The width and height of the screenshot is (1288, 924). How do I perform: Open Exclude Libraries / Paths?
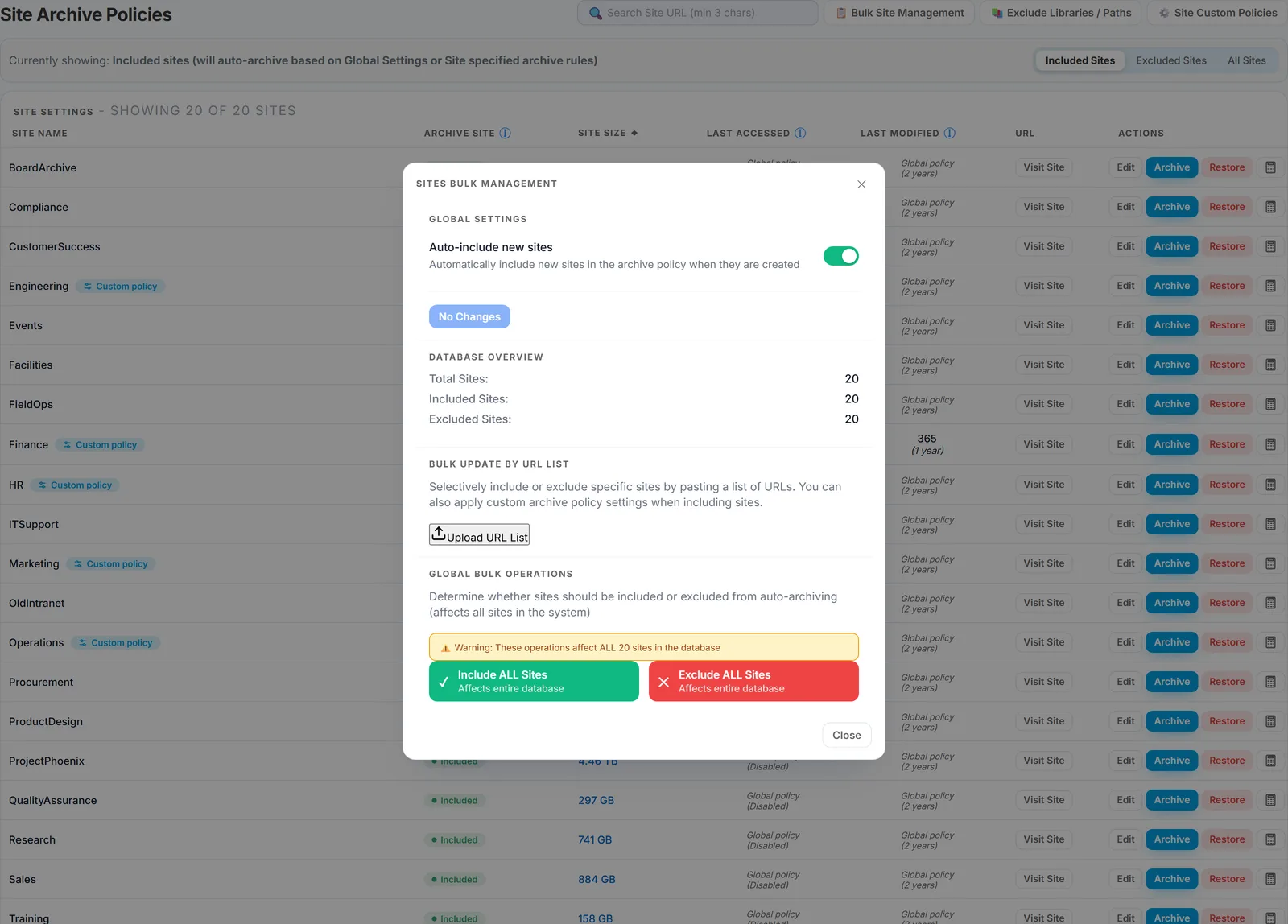[x=1060, y=13]
